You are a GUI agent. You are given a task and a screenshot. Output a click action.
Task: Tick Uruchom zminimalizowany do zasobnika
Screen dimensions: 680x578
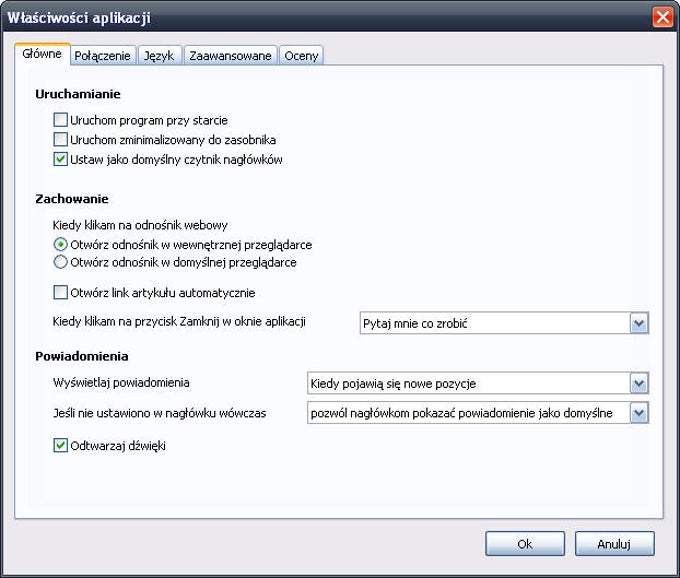(60, 140)
